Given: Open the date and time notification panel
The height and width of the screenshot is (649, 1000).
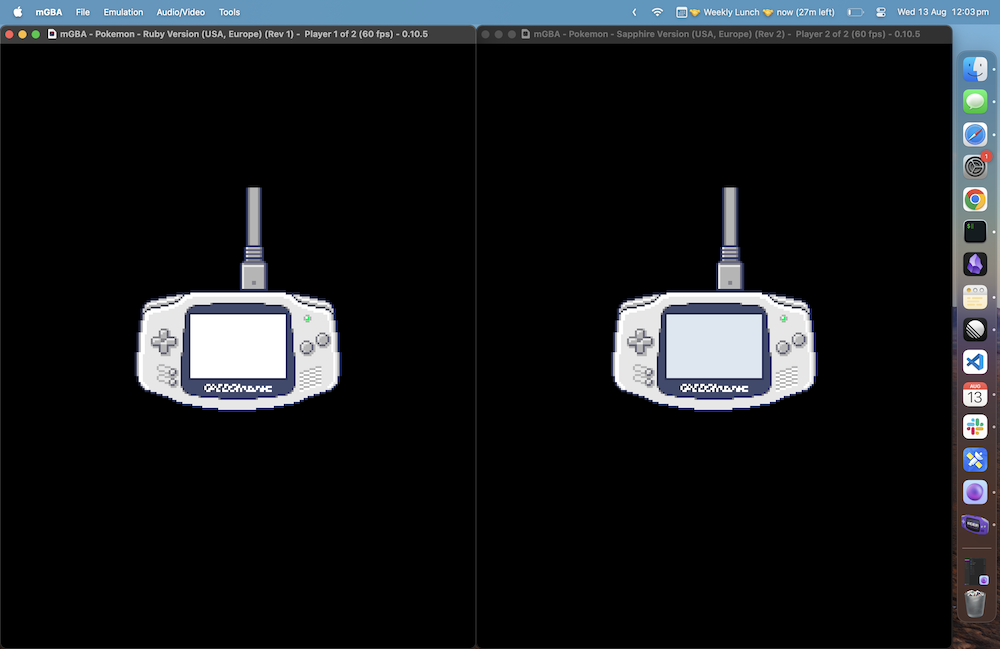Looking at the screenshot, I should pos(943,12).
